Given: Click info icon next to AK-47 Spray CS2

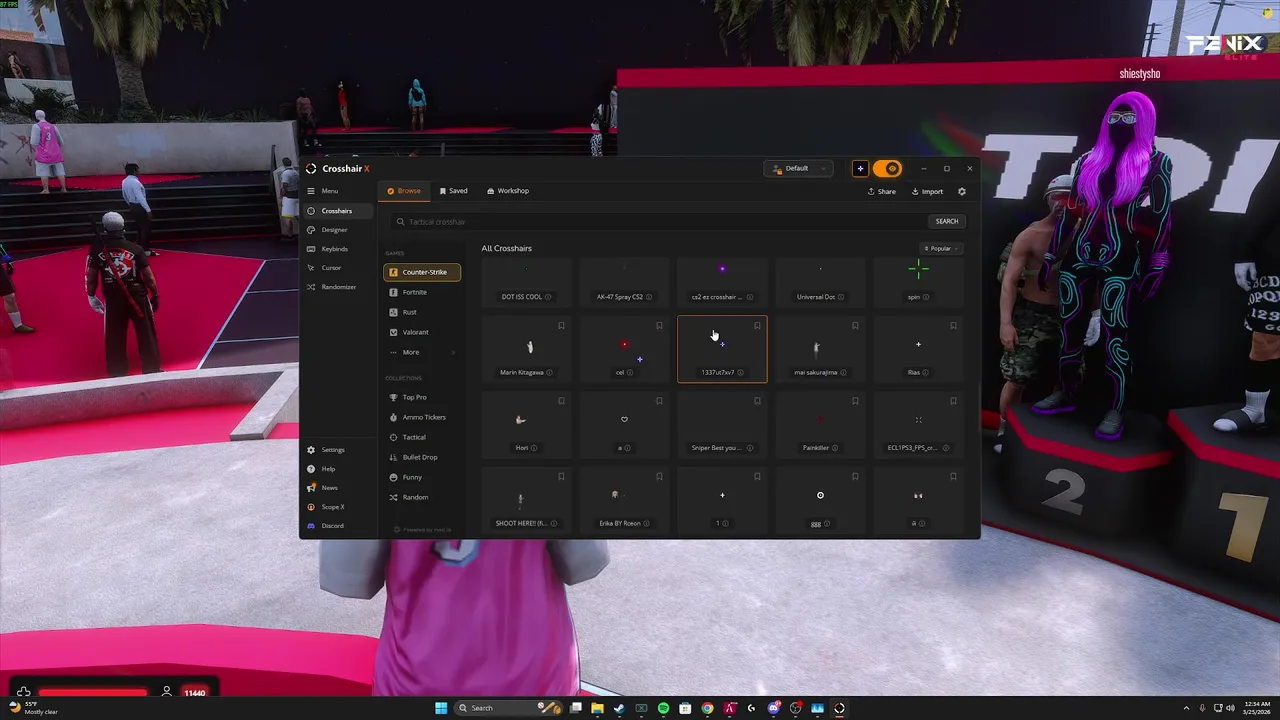Looking at the screenshot, I should pos(649,297).
